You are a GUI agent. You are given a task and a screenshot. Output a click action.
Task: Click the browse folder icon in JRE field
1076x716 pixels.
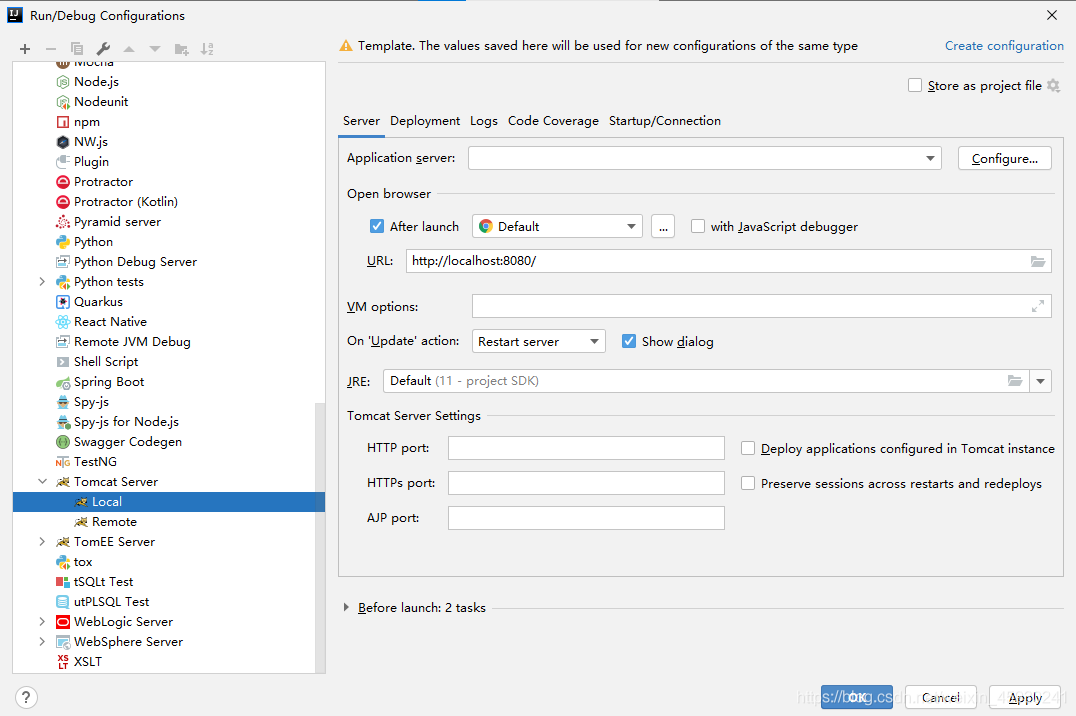(1015, 381)
